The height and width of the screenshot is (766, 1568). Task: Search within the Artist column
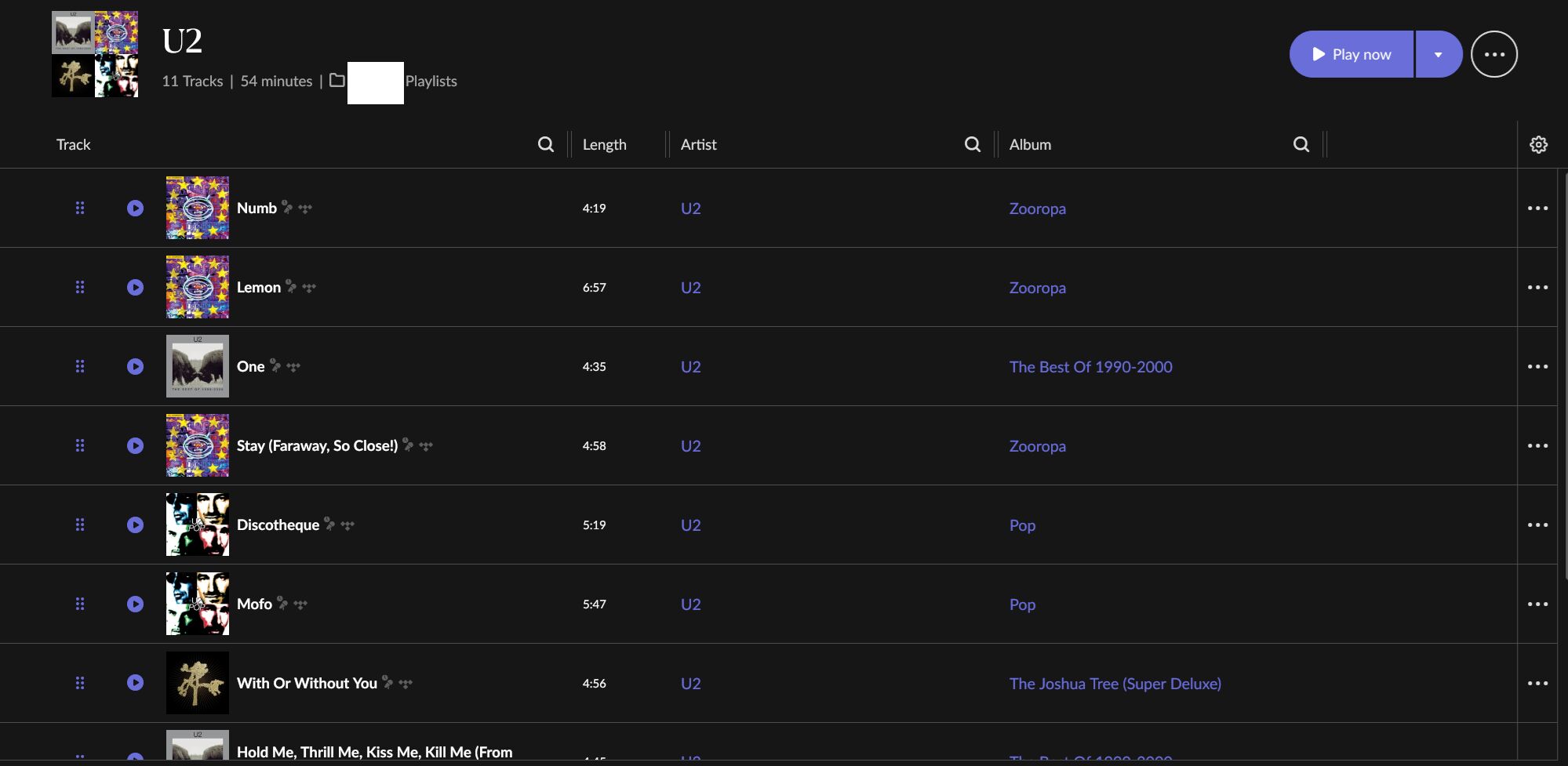(x=973, y=144)
